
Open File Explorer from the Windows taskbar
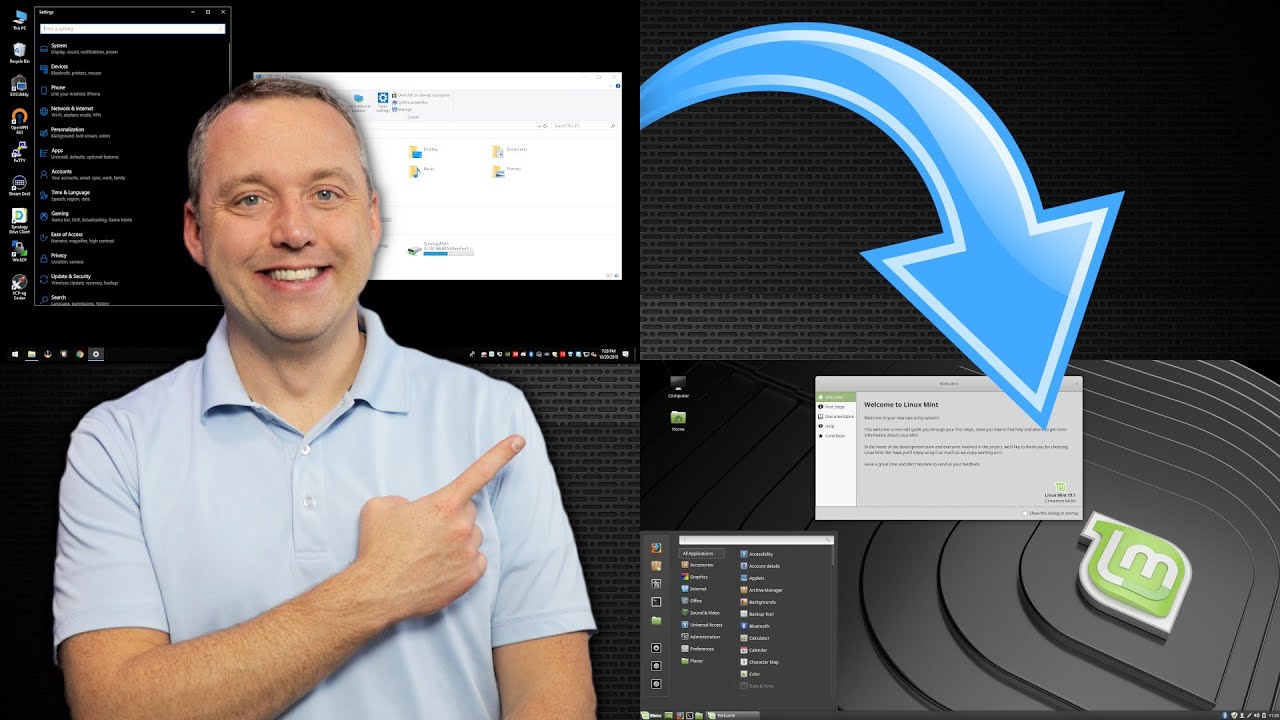pyautogui.click(x=32, y=354)
